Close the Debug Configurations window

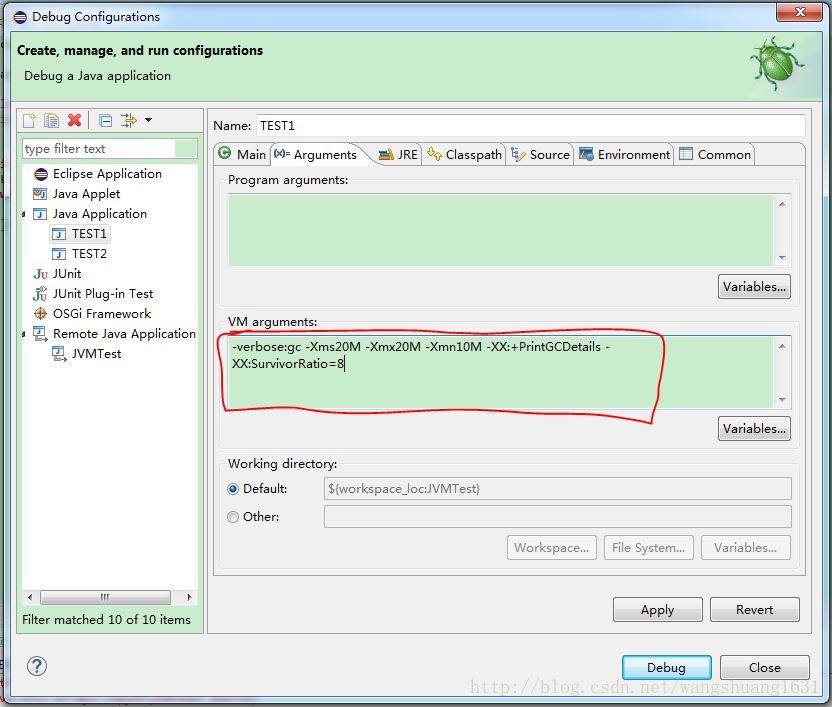[x=800, y=12]
